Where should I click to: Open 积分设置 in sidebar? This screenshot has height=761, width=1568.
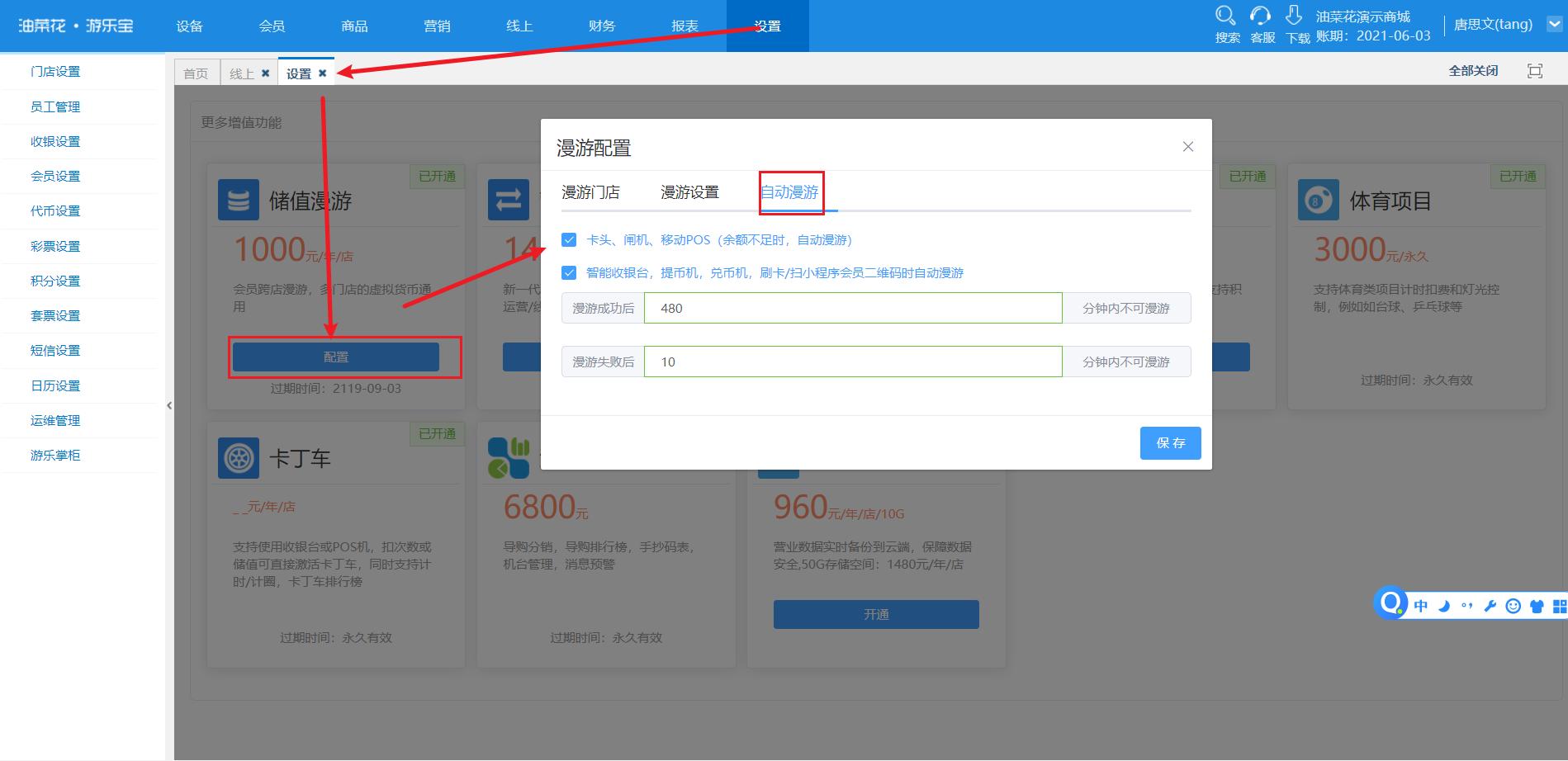click(55, 281)
